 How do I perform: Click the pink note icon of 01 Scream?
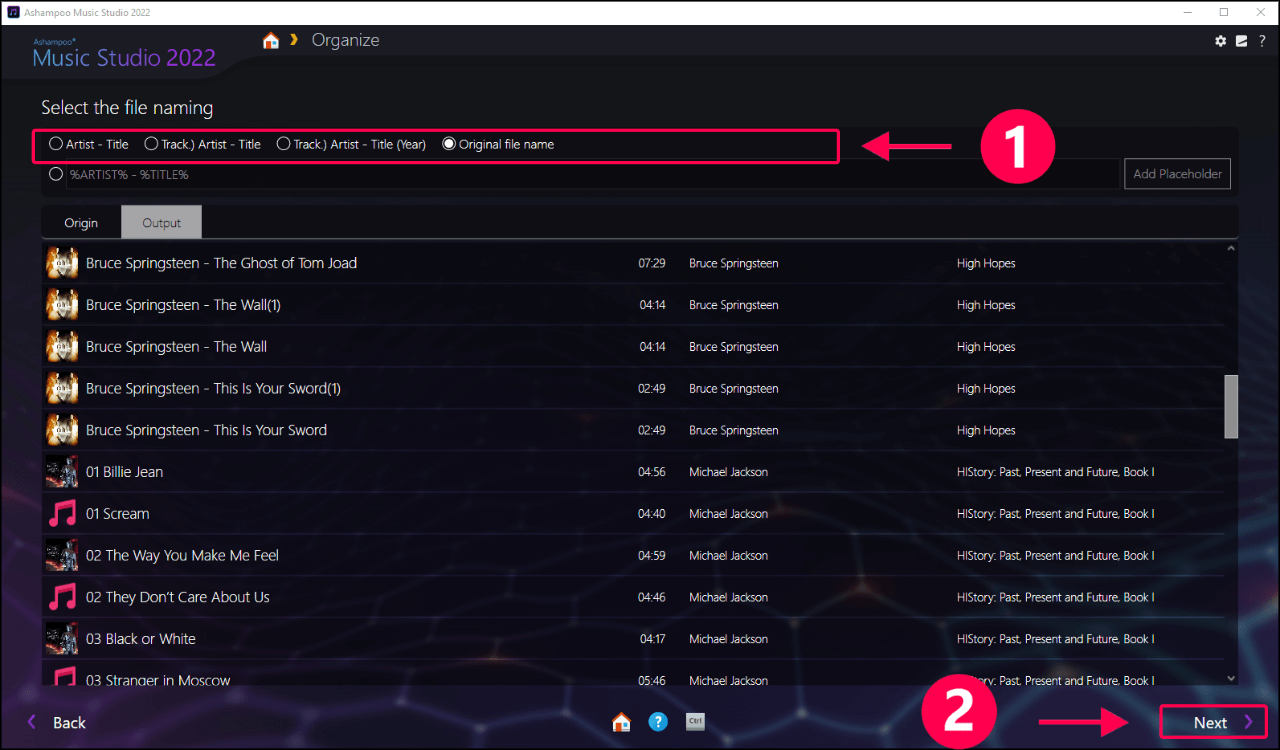(62, 514)
